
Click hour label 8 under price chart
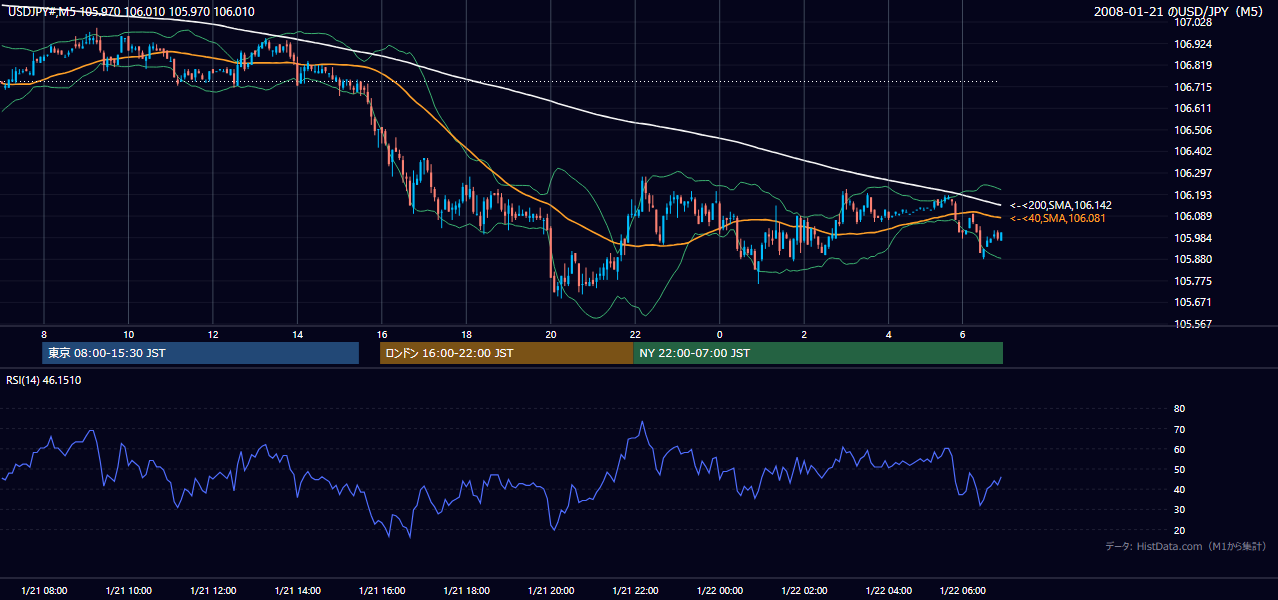44,334
